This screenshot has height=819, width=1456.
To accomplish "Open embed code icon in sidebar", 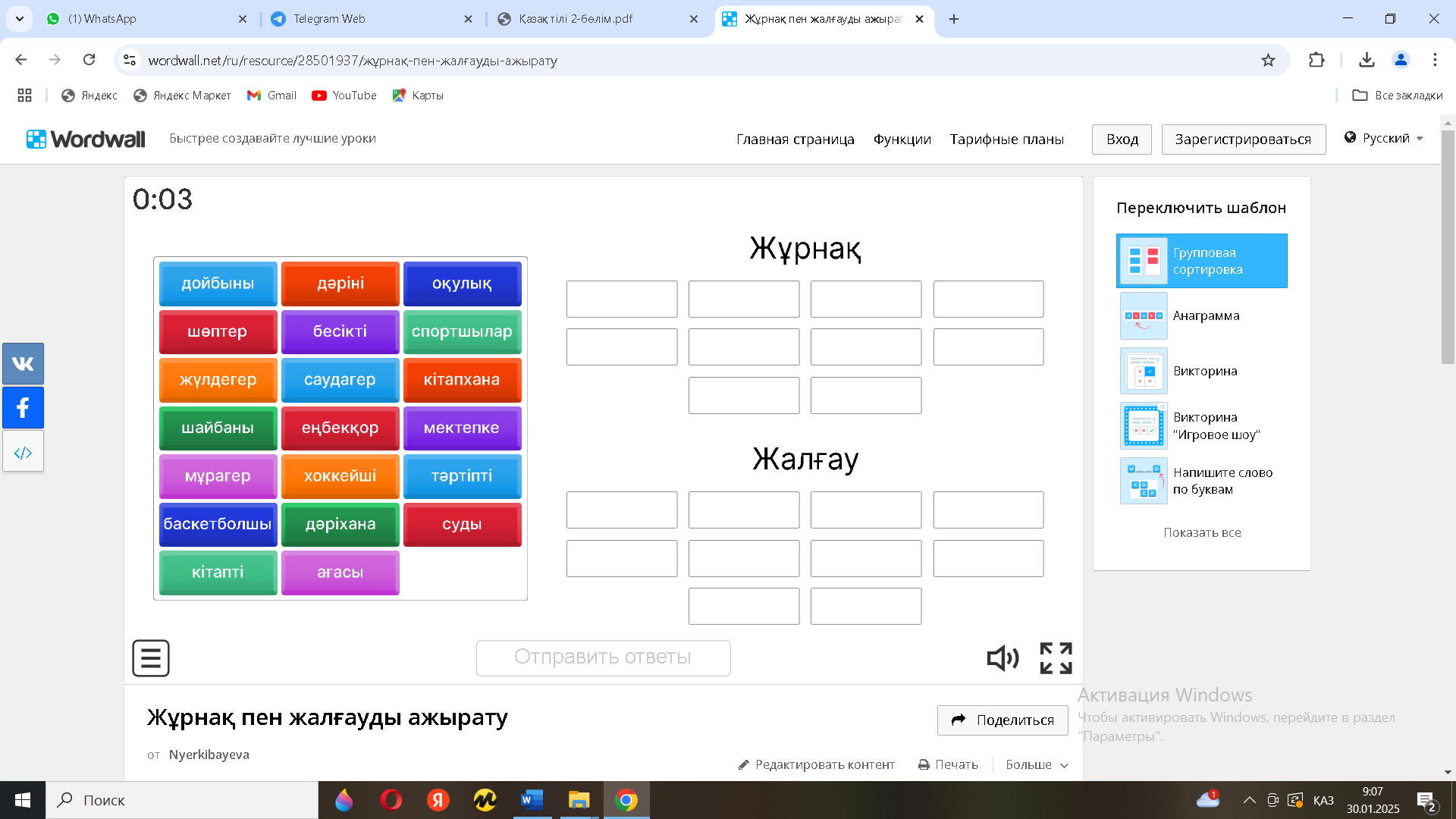I will 23,453.
